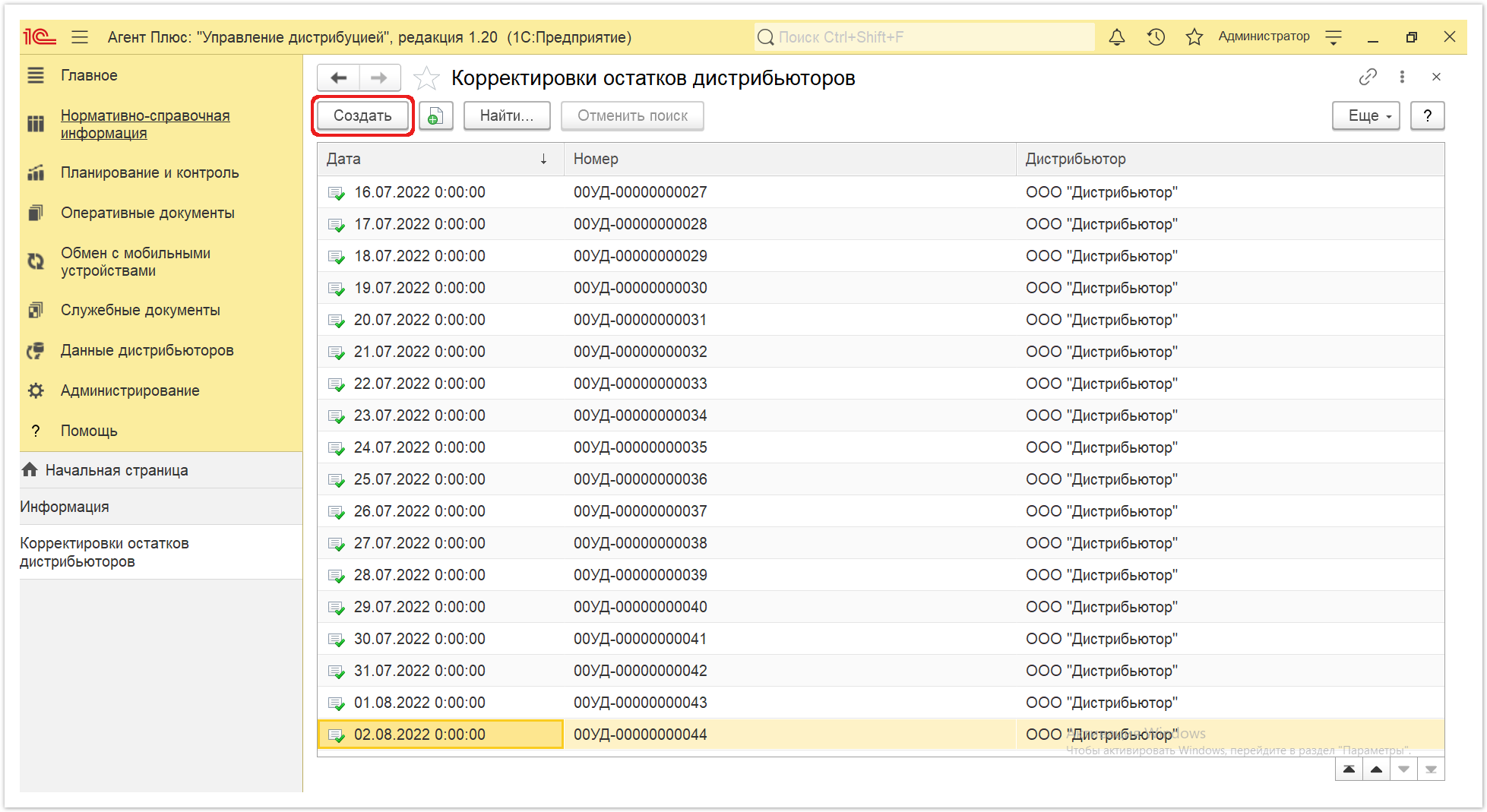Viewport: 1487px width, 812px height.
Task: Jump to the last list row arrow
Action: [1431, 769]
